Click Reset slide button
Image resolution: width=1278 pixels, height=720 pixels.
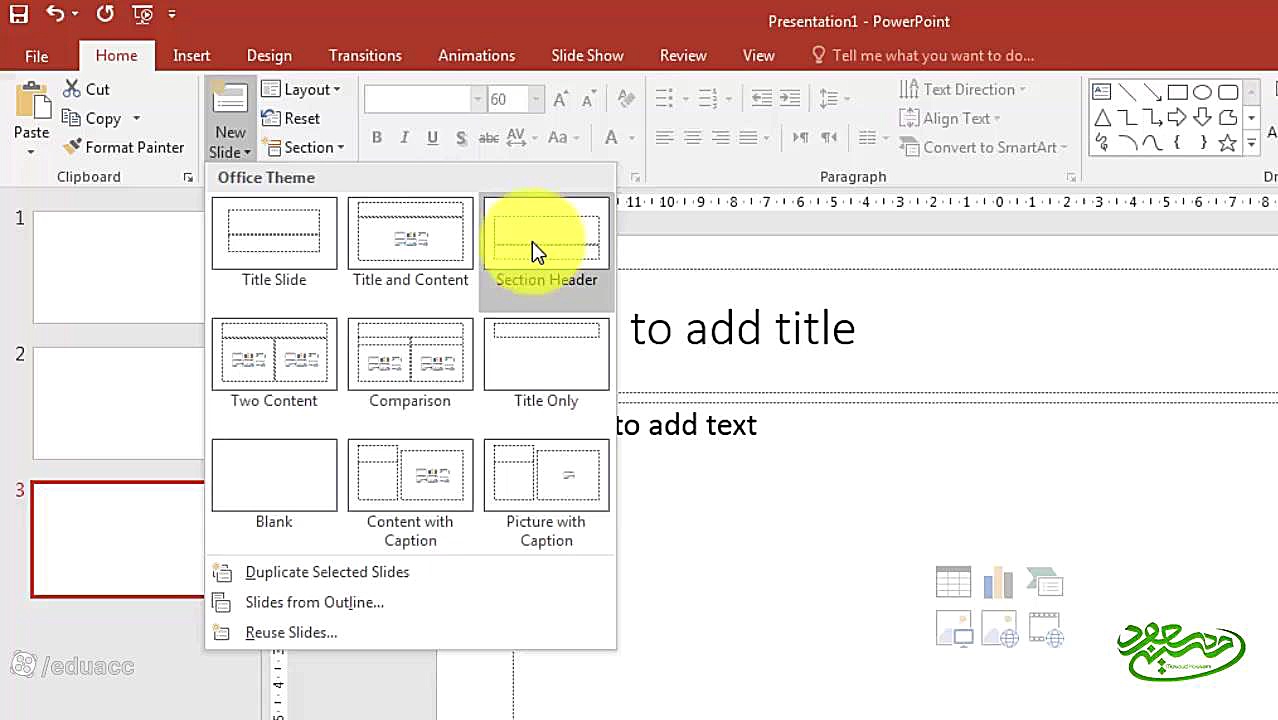291,118
